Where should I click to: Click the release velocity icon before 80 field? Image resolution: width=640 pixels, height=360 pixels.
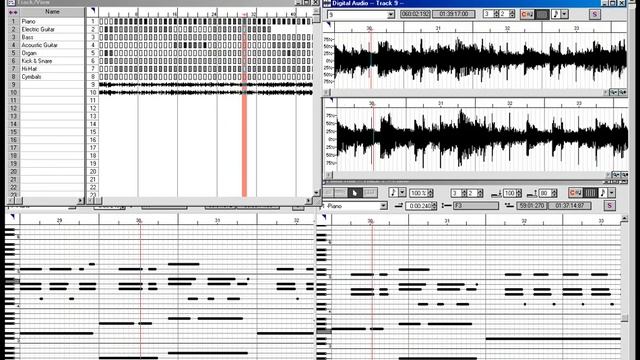click(532, 193)
